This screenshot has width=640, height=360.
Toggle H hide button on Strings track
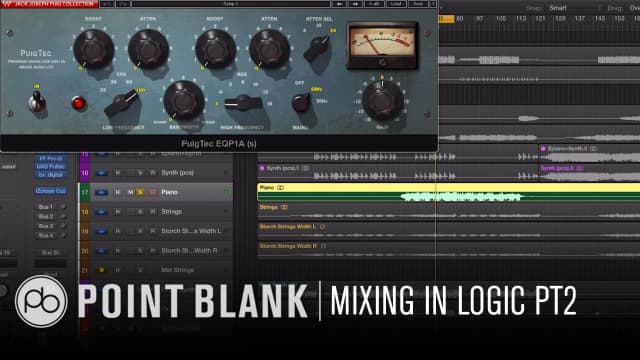(x=118, y=211)
